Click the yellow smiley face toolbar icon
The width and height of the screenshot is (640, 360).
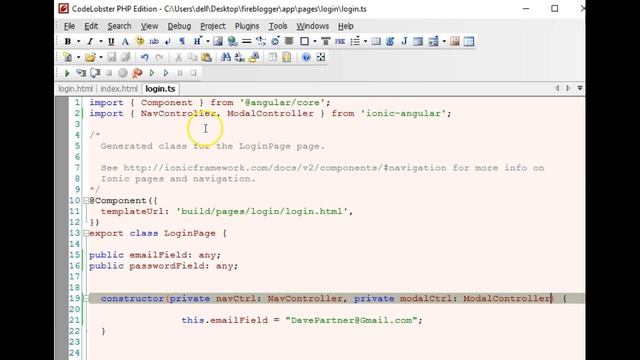tap(140, 41)
